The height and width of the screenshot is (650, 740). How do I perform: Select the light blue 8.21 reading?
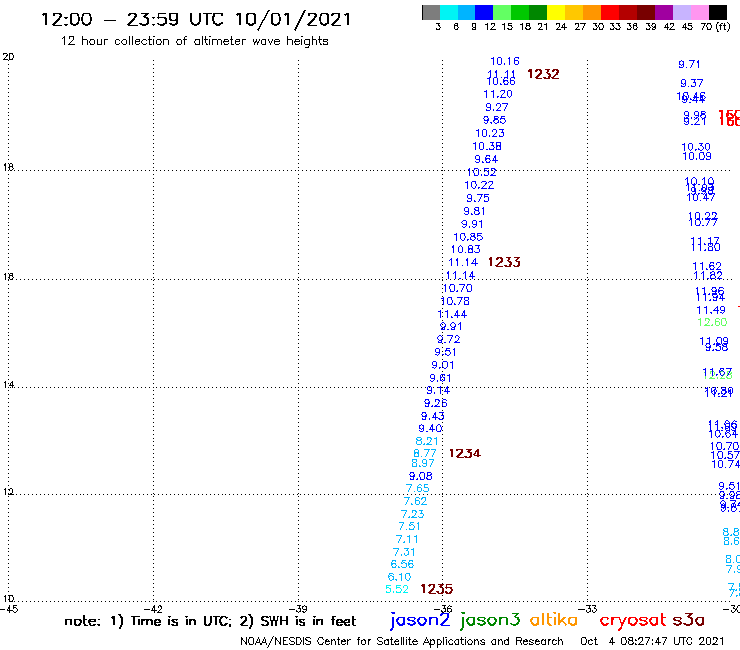[x=427, y=441]
